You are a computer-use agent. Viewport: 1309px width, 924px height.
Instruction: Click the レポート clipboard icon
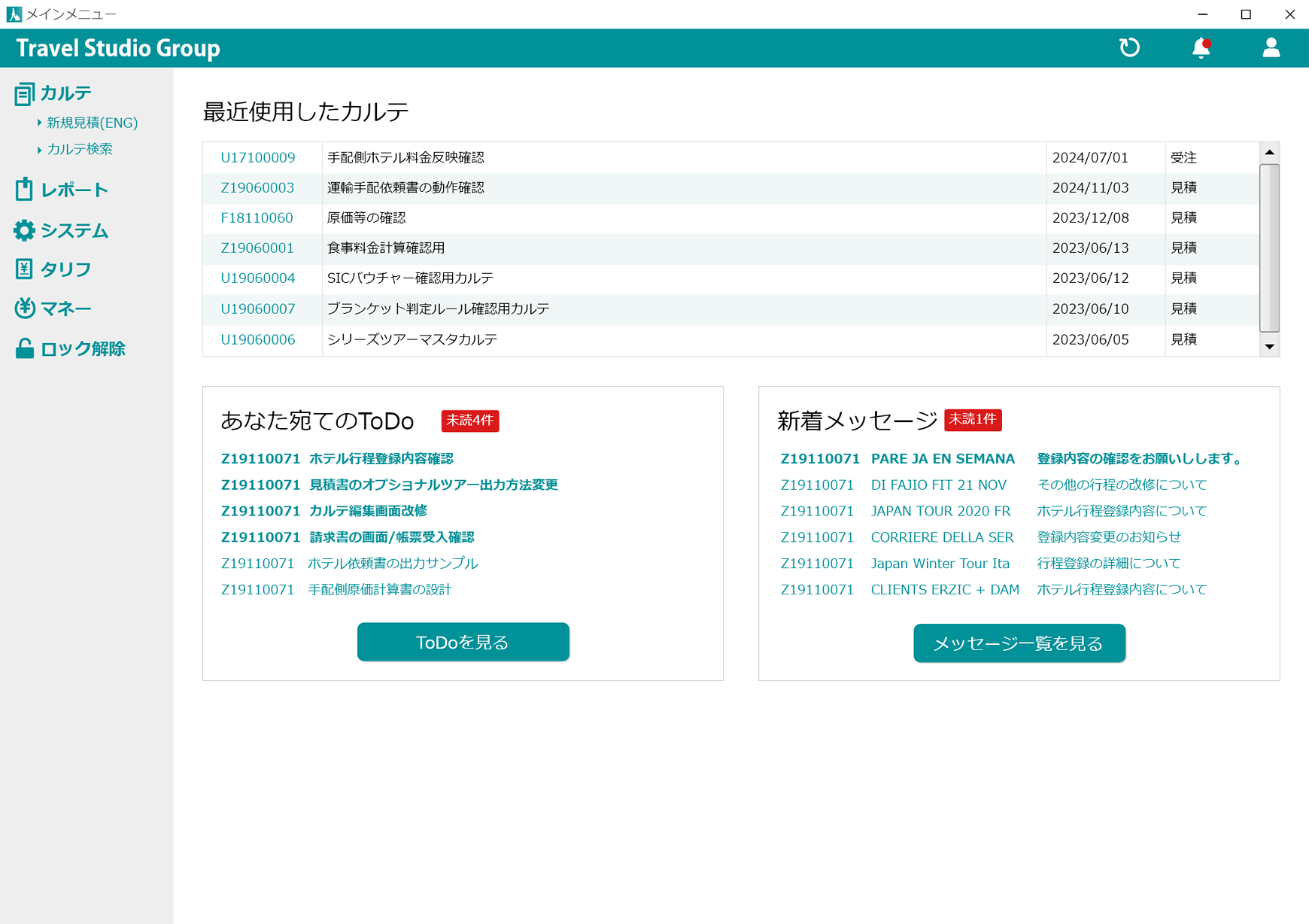[x=24, y=189]
